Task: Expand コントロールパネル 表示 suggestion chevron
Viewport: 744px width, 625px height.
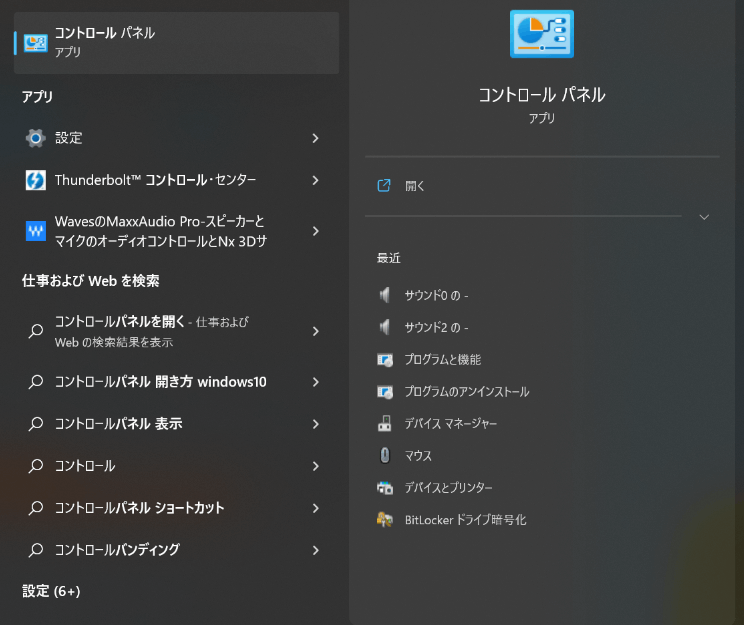Action: point(316,424)
